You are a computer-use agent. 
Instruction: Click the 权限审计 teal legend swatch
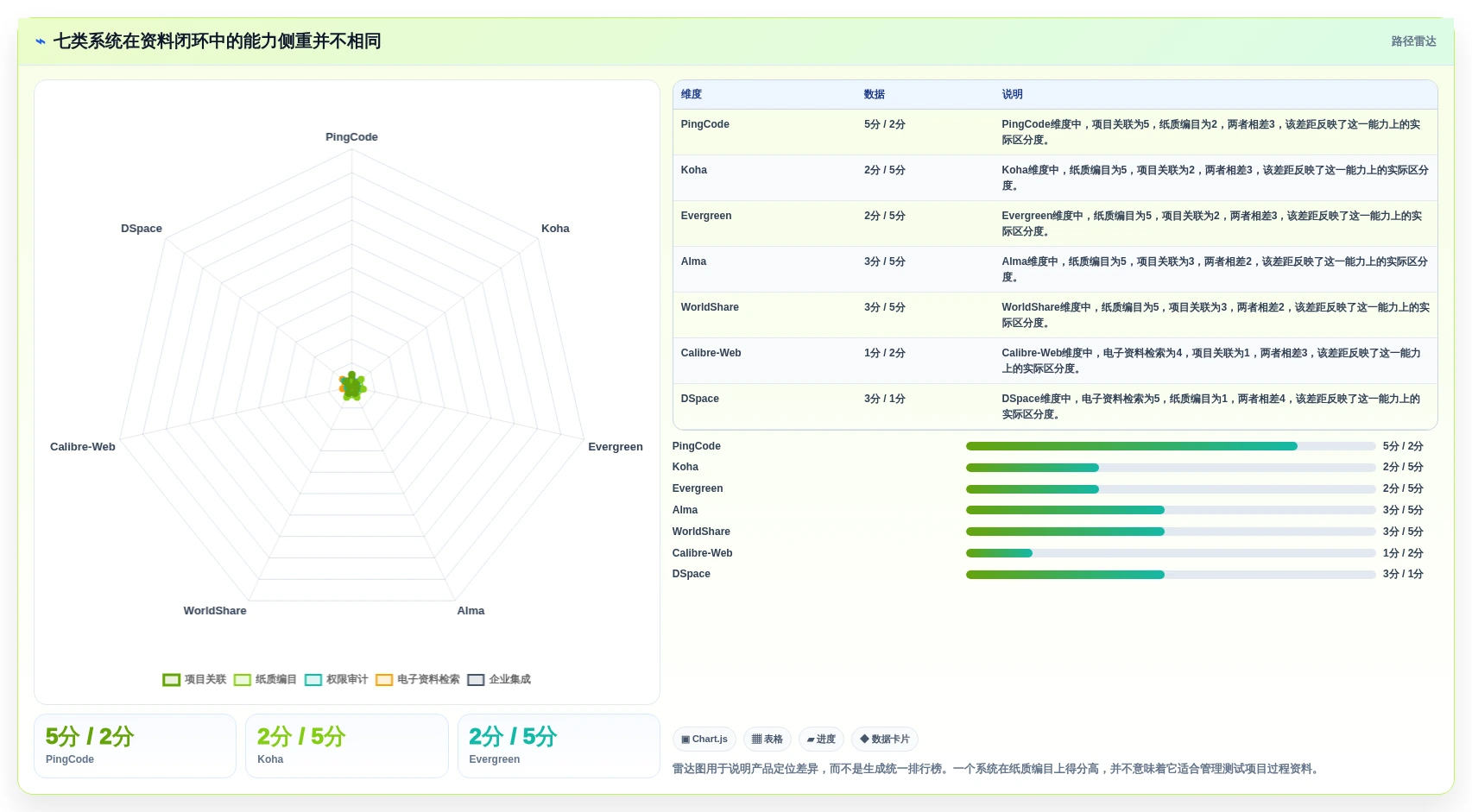(313, 680)
